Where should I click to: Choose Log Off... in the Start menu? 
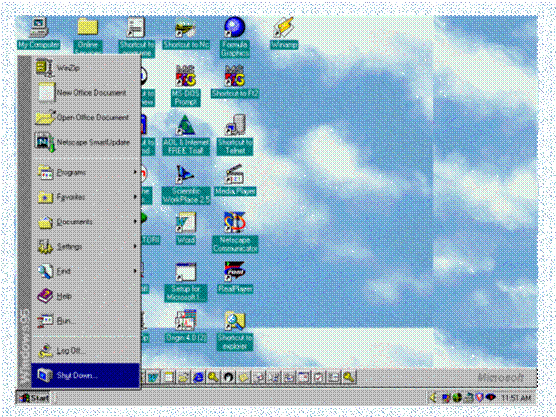[86, 351]
